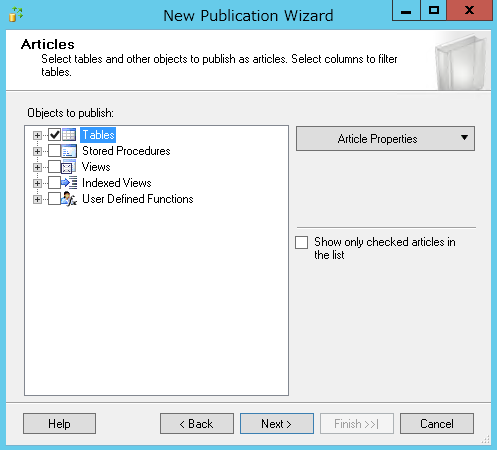The width and height of the screenshot is (497, 450).
Task: Close the wizard window
Action: [469, 10]
